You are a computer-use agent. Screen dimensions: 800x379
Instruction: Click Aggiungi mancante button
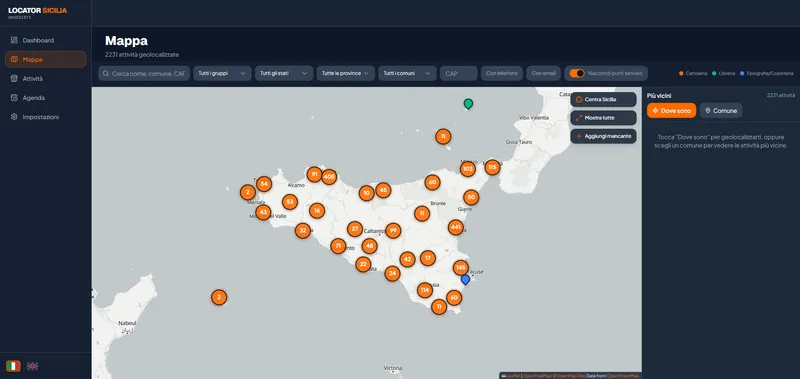pyautogui.click(x=603, y=136)
